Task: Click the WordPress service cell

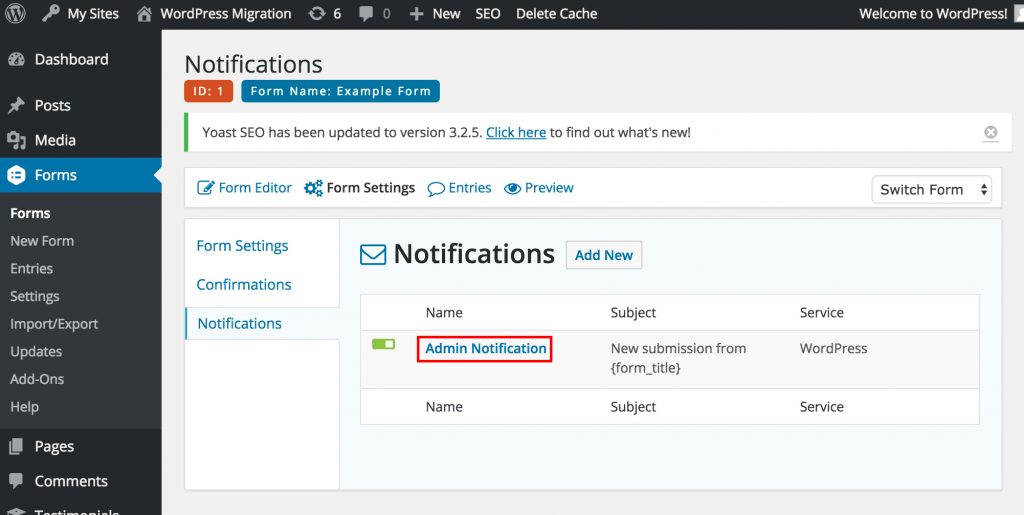Action: 833,349
